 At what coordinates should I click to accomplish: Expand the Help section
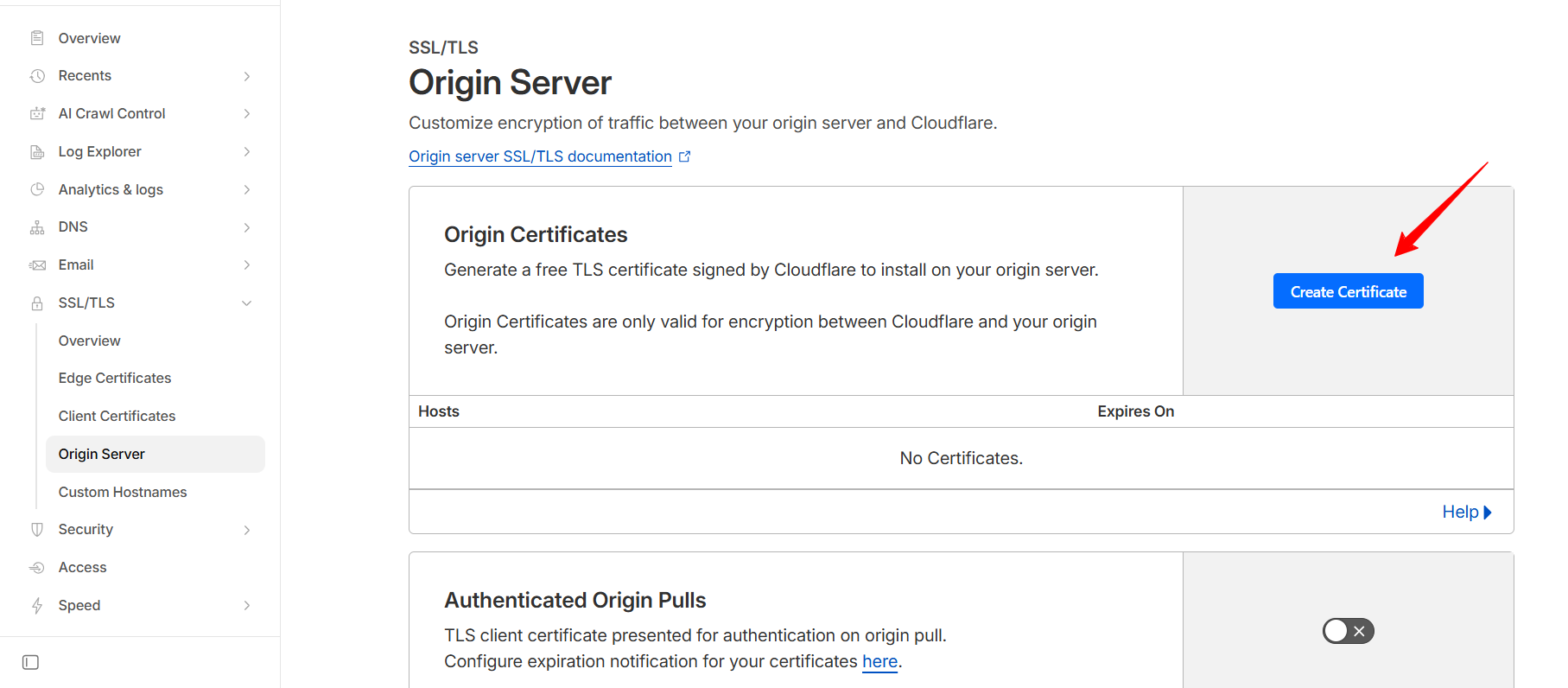click(x=1466, y=512)
